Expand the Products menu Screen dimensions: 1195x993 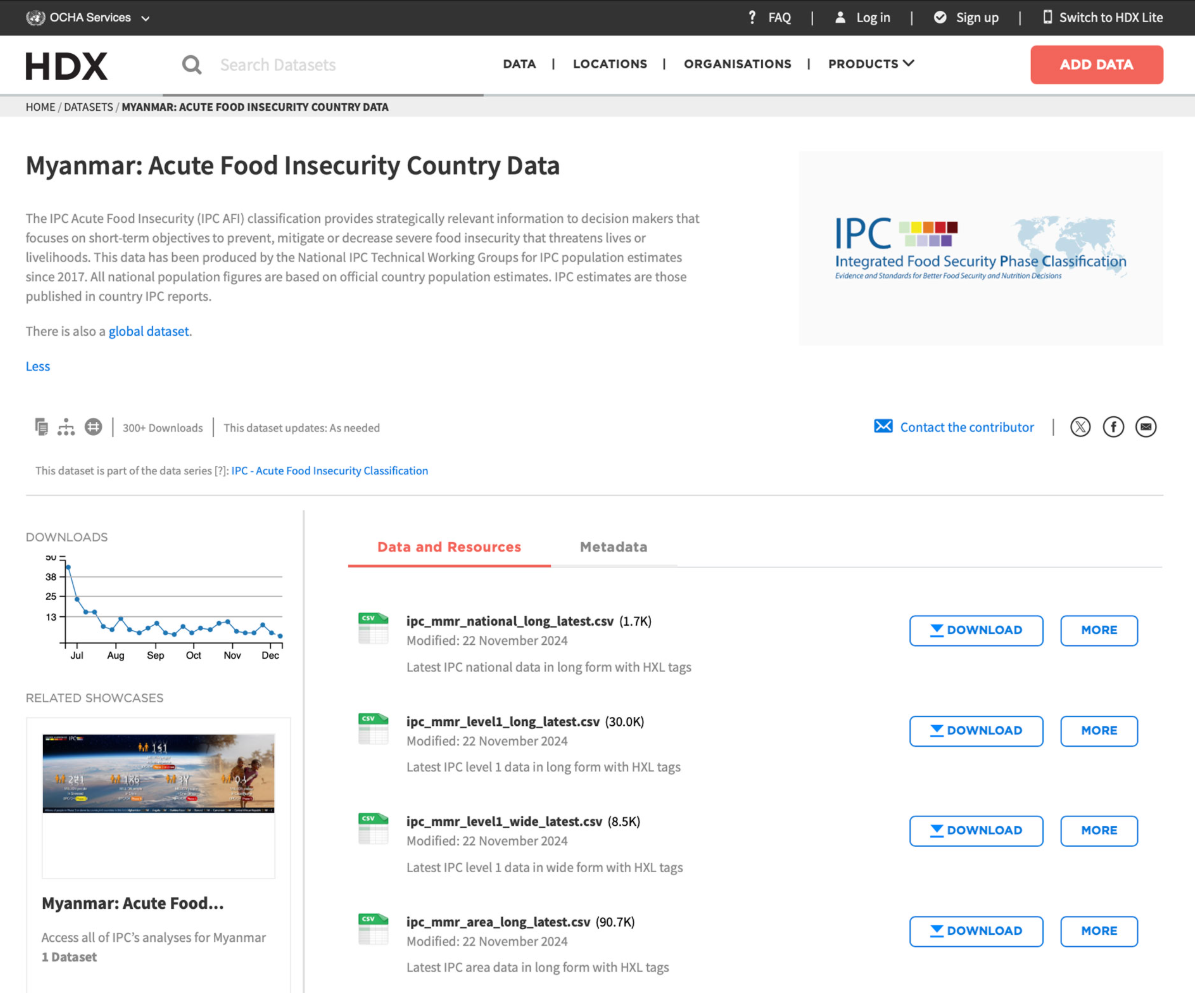[871, 64]
